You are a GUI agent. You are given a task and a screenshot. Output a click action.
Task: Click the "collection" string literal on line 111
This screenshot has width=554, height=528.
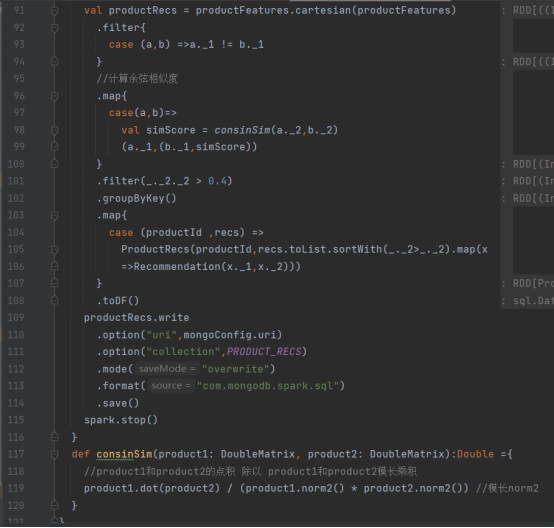click(x=183, y=352)
